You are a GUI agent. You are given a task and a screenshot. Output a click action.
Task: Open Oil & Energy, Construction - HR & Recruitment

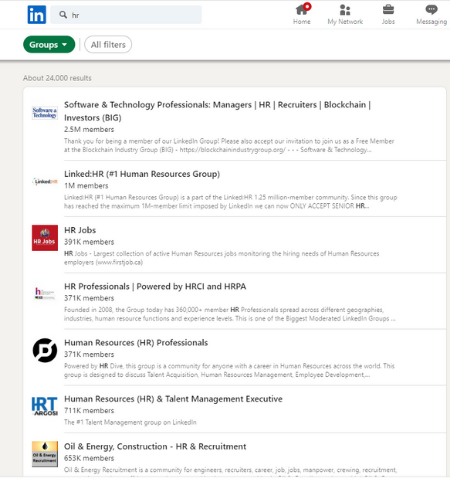[x=155, y=446]
